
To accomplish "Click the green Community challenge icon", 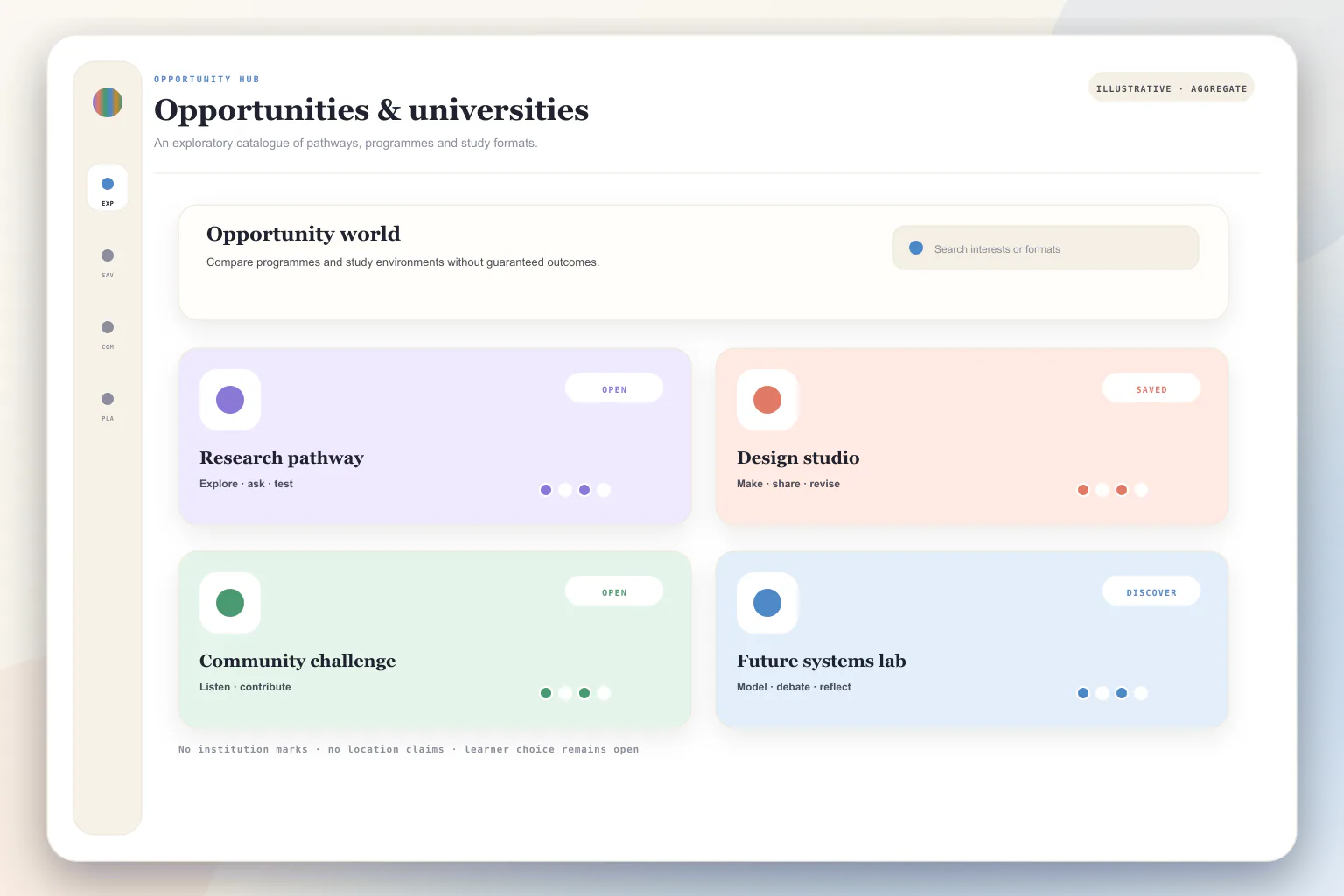I will click(x=230, y=603).
